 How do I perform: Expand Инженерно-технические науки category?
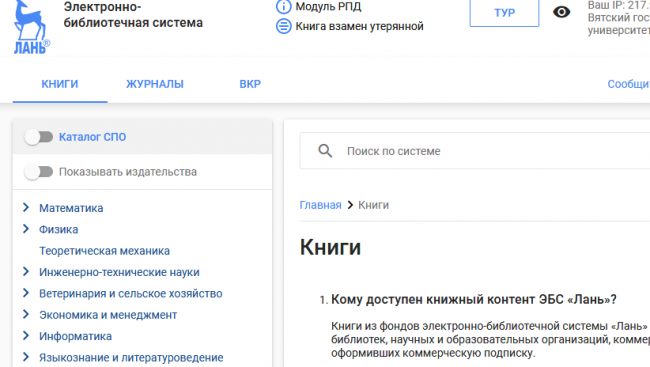coord(26,272)
